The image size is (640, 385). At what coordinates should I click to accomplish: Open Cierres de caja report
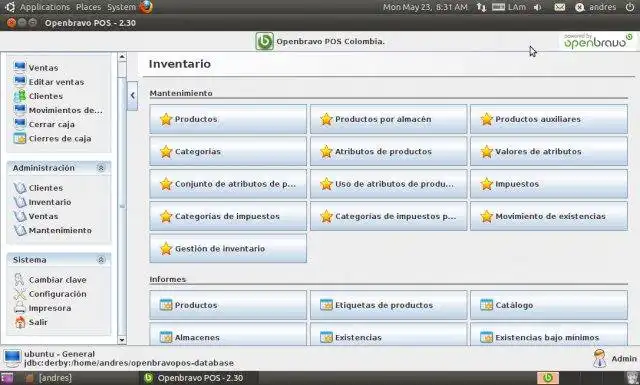(x=52, y=138)
